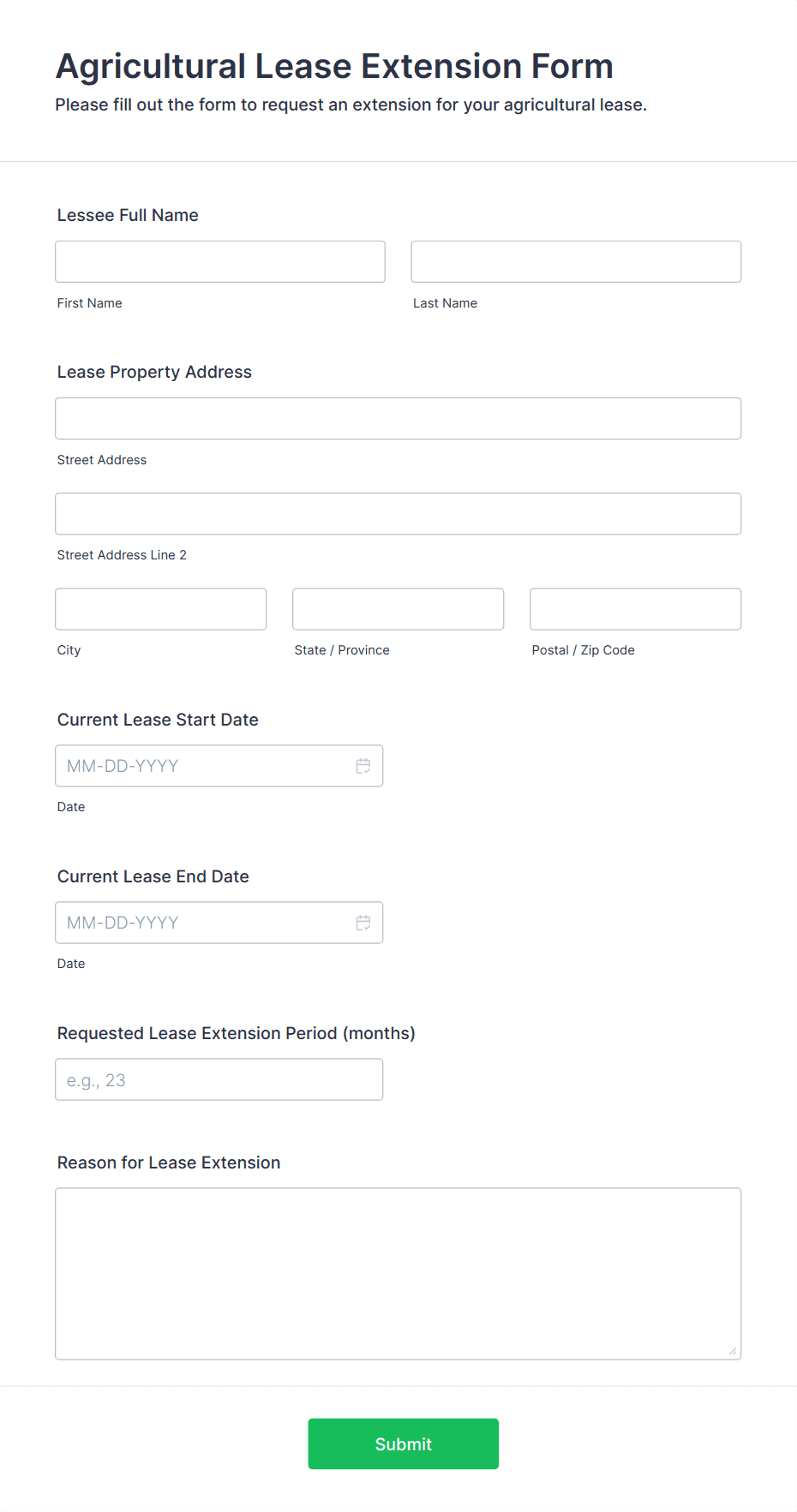Open calendar picker for Lease Start Date
This screenshot has height=1512, width=797.
363,766
